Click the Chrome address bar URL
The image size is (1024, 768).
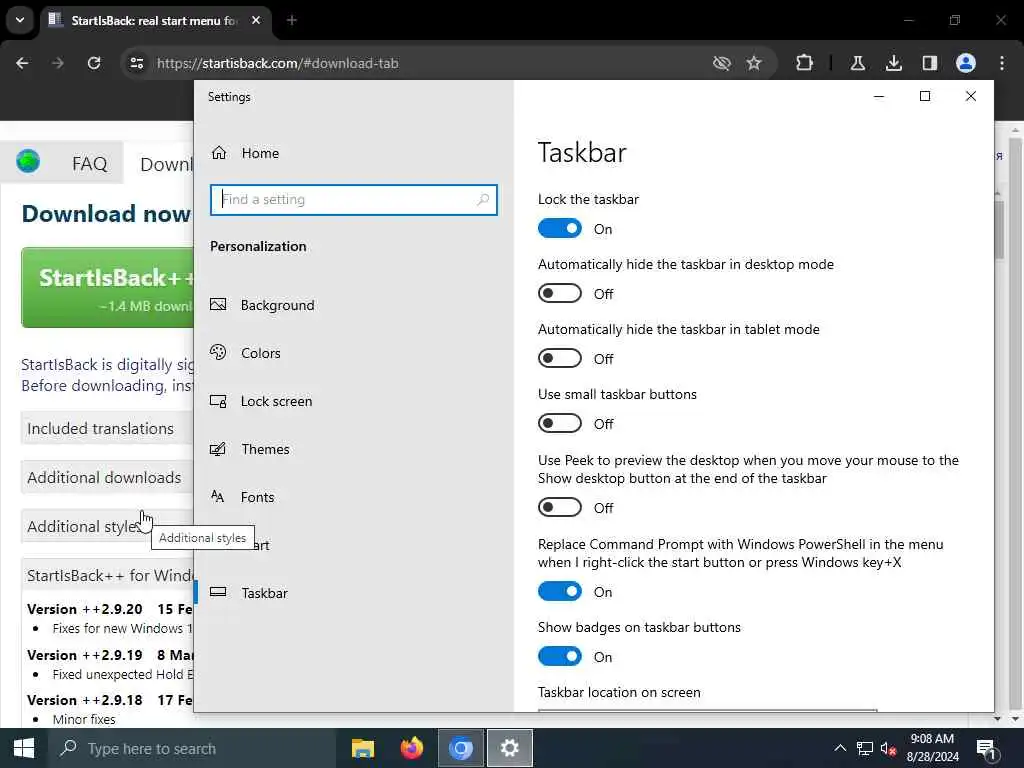(x=278, y=63)
